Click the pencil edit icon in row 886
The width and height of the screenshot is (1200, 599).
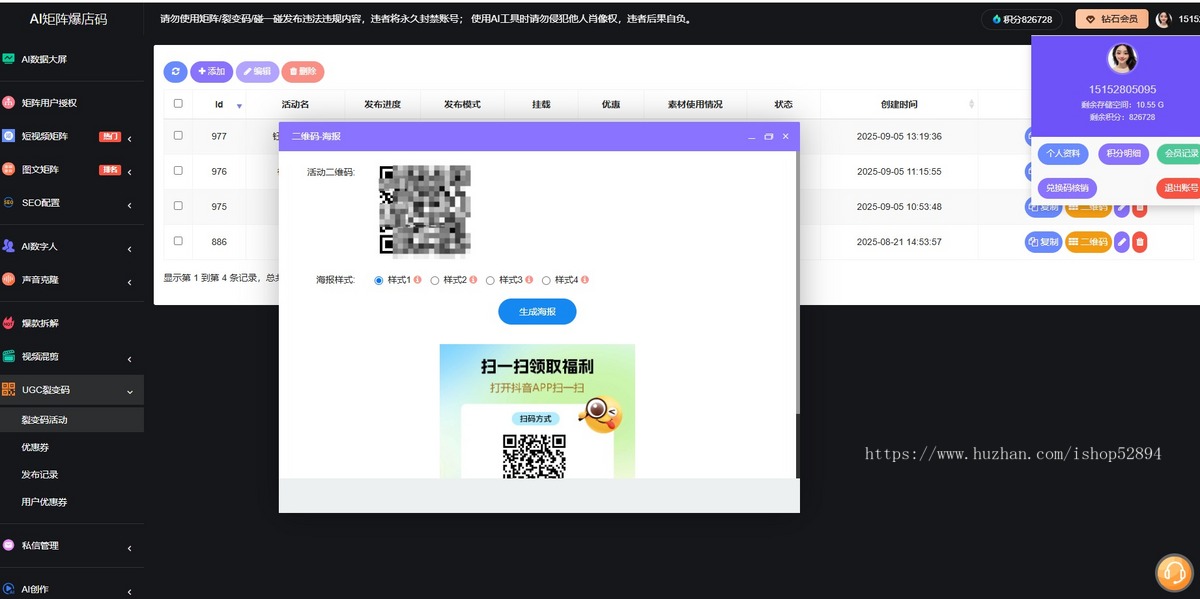1122,242
